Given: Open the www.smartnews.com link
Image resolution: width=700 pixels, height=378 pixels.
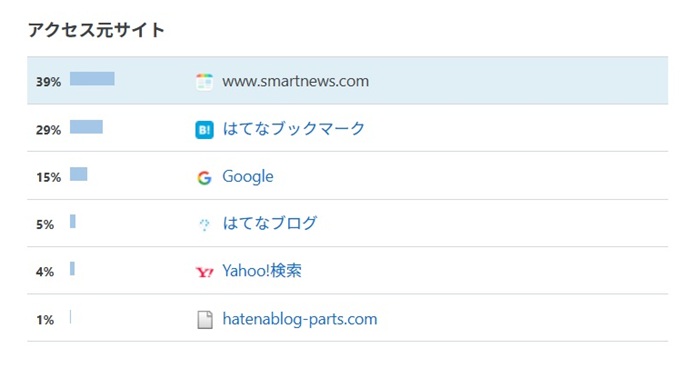Looking at the screenshot, I should (x=296, y=81).
